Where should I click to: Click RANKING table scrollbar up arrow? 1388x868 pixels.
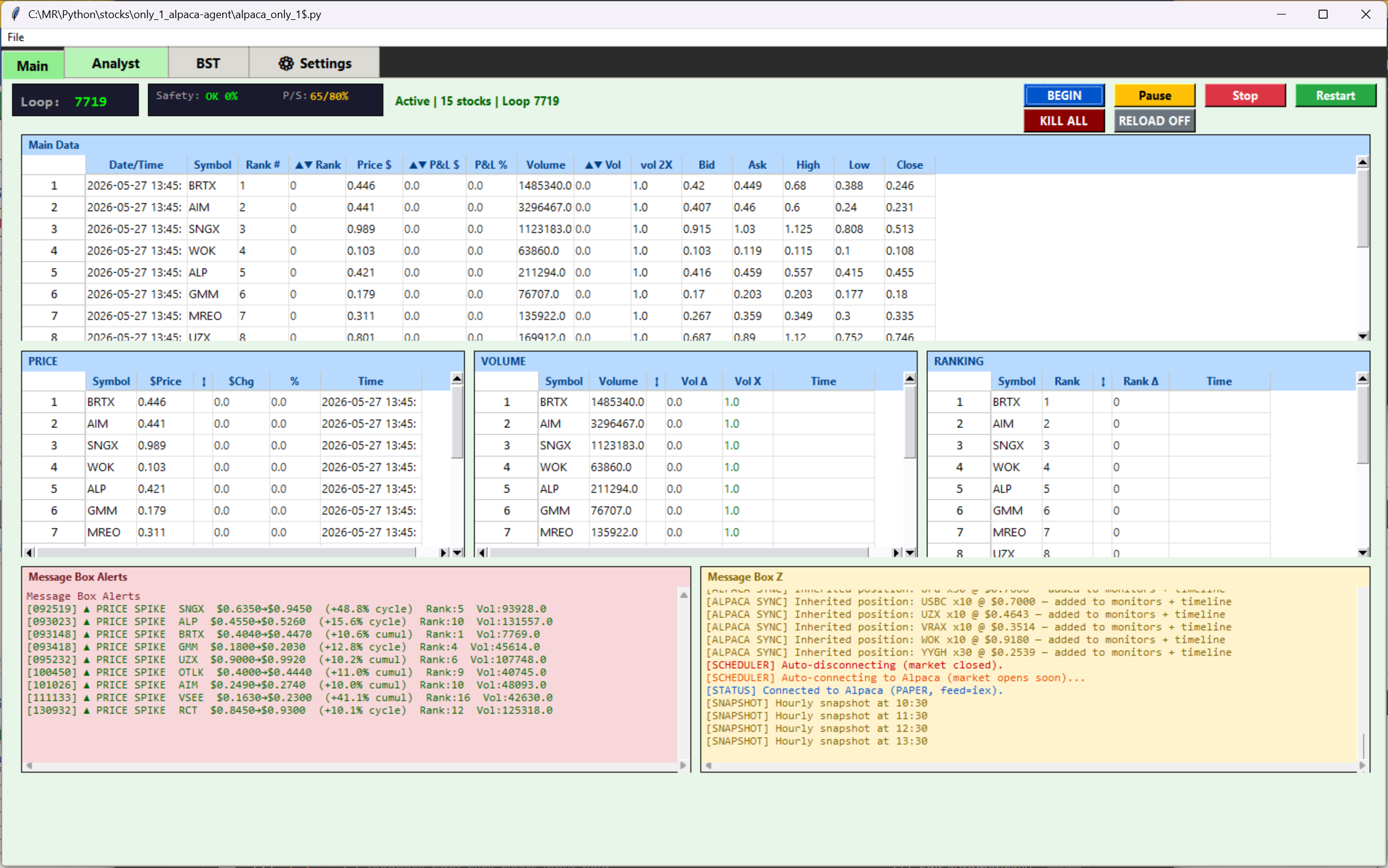click(x=1363, y=378)
